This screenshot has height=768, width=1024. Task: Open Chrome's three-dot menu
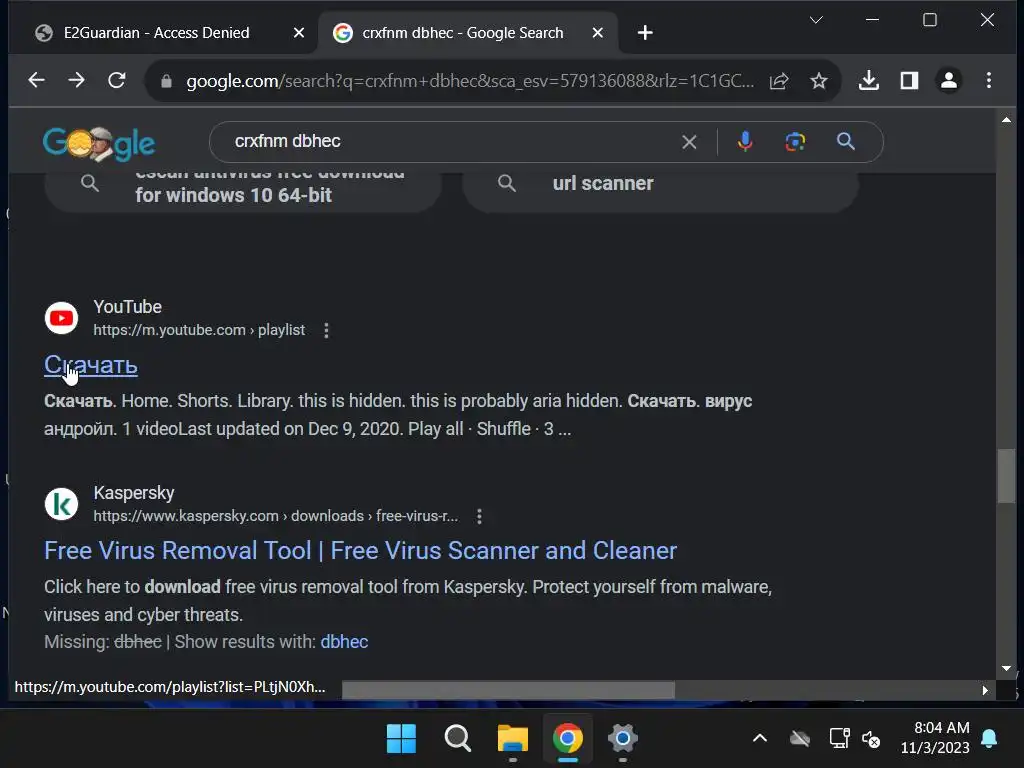tap(989, 80)
